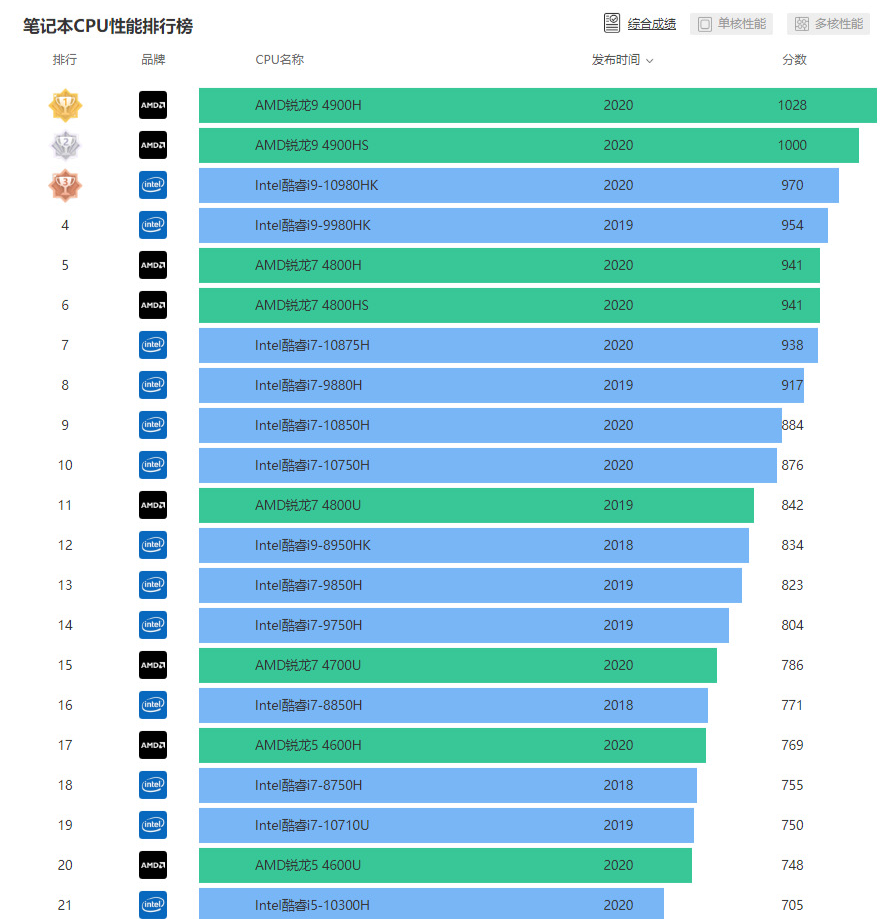The height and width of the screenshot is (919, 892).
Task: Click the AMD logo beside 锐龙5 4600U
Action: click(153, 865)
